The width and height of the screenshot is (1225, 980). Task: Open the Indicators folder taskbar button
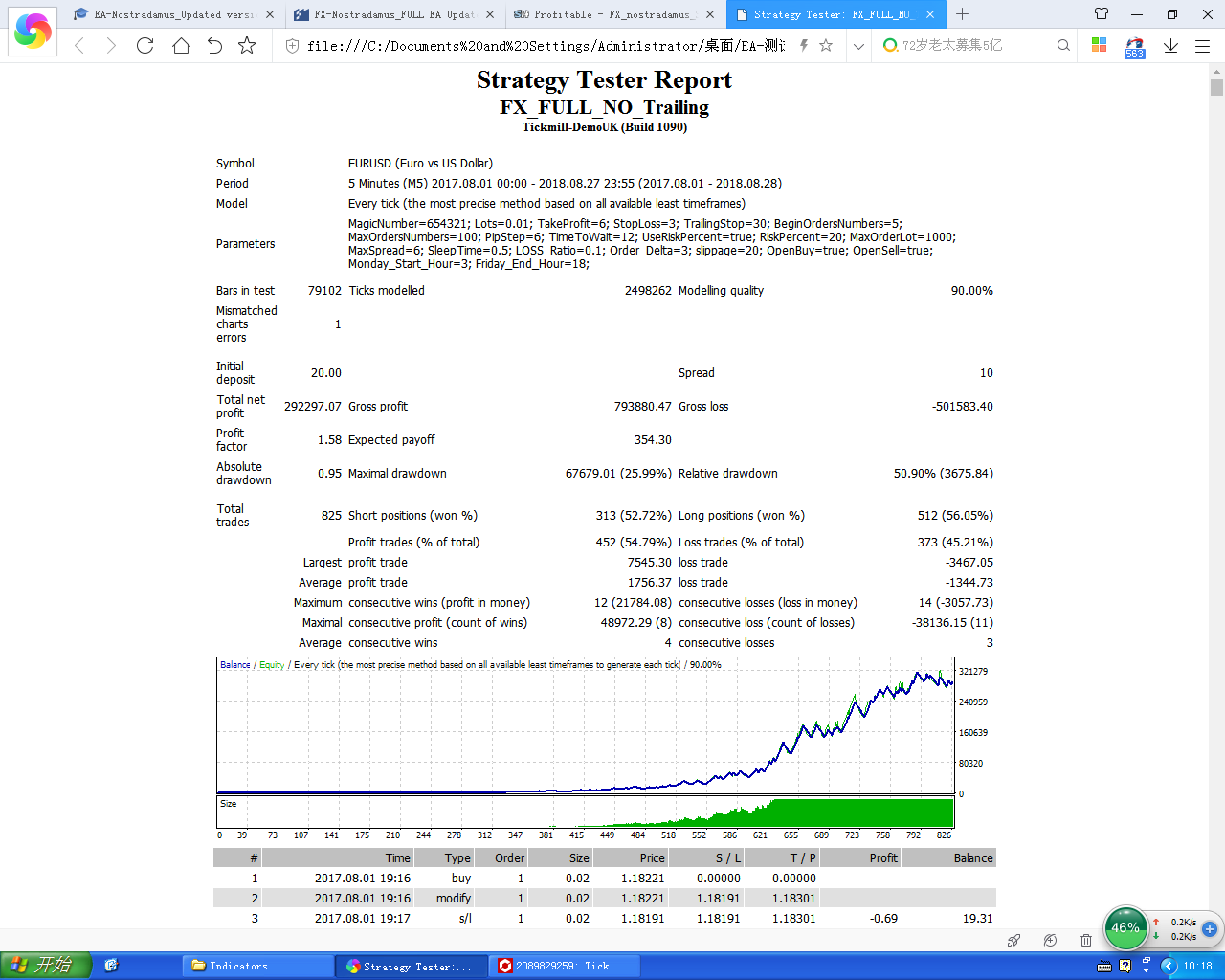[x=258, y=966]
